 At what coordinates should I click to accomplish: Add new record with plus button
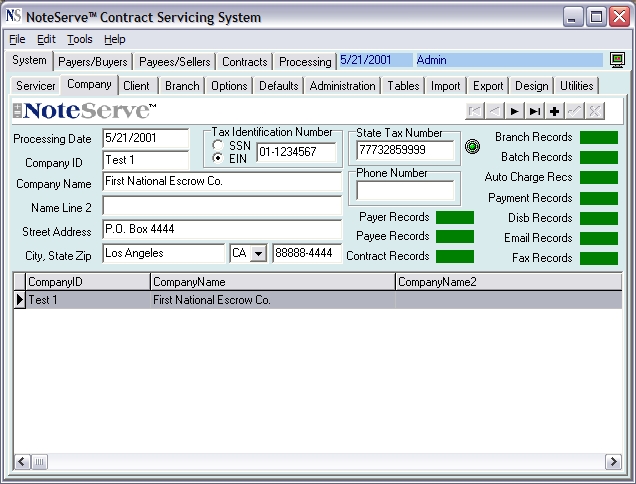tap(554, 111)
